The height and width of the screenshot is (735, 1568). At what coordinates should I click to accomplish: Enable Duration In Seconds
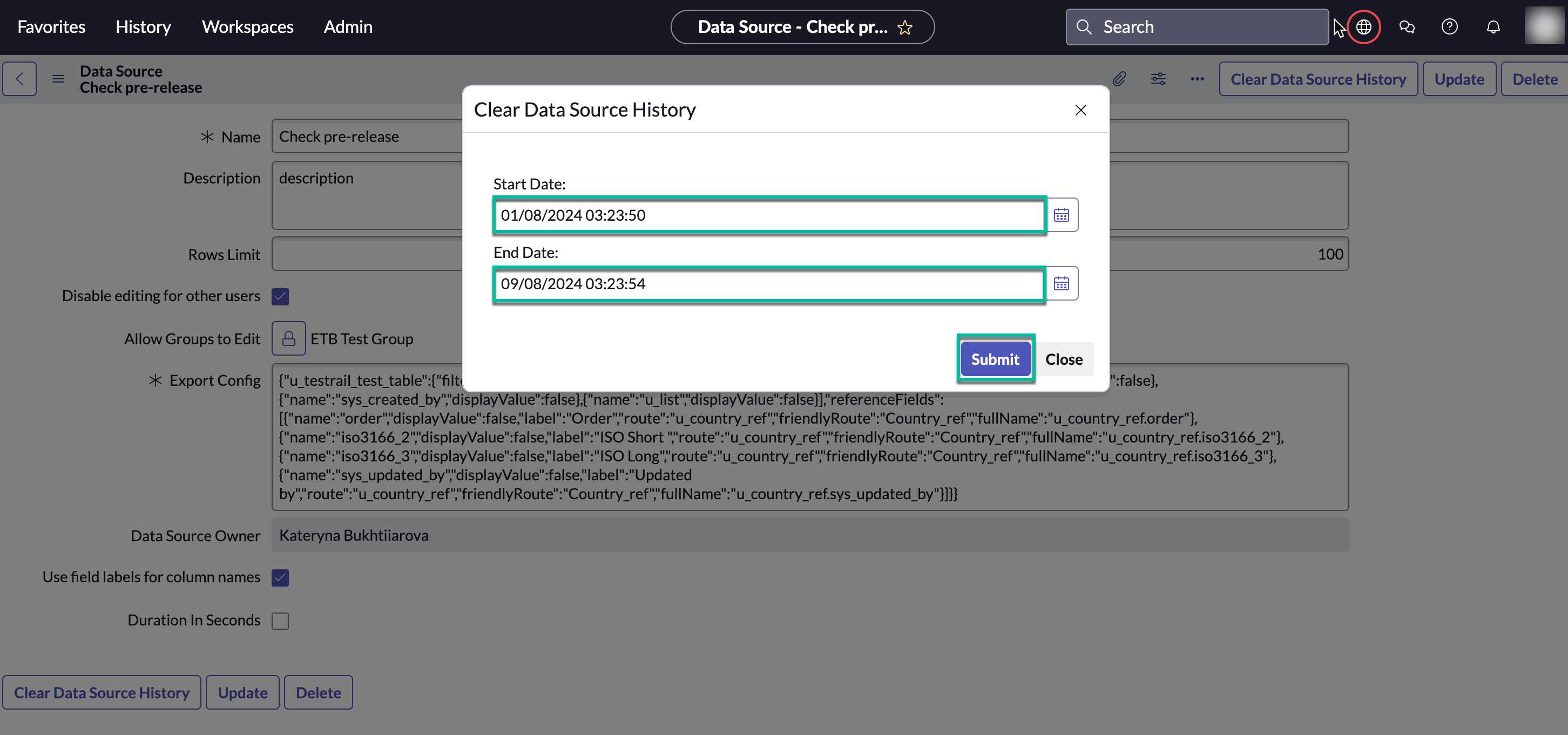pos(280,620)
